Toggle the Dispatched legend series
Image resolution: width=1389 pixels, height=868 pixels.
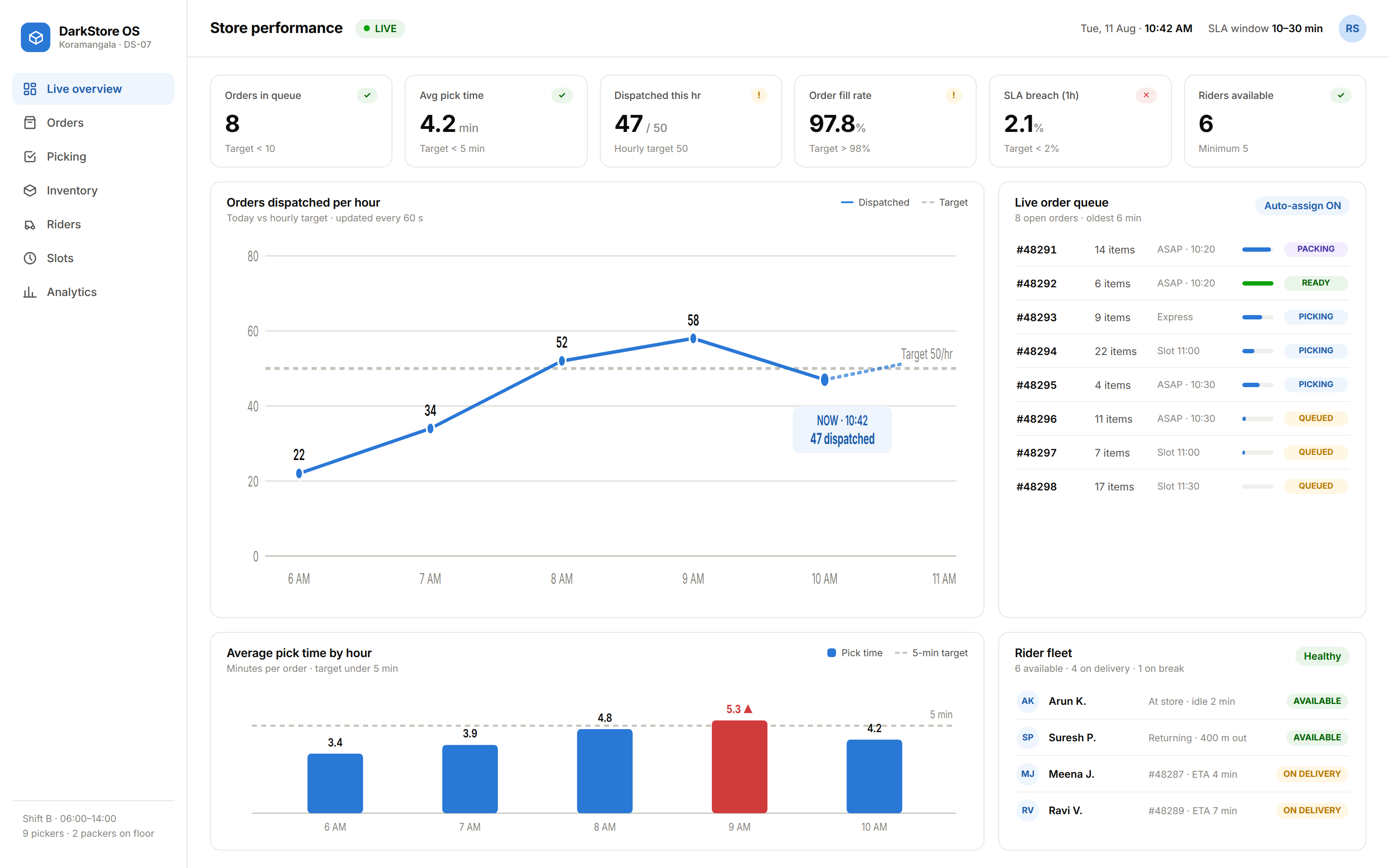875,203
